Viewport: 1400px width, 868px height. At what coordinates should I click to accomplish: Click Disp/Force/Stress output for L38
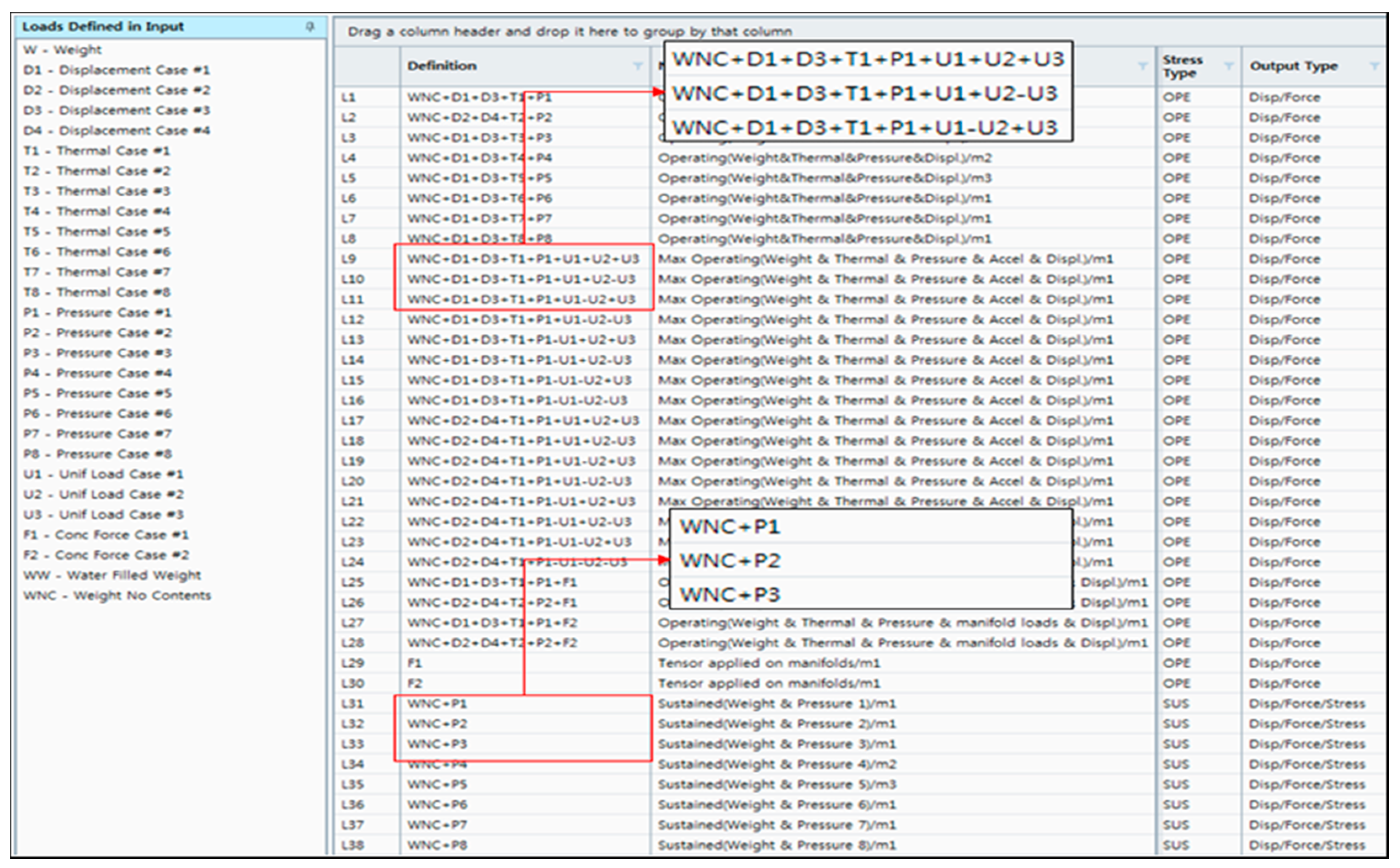tap(1307, 845)
